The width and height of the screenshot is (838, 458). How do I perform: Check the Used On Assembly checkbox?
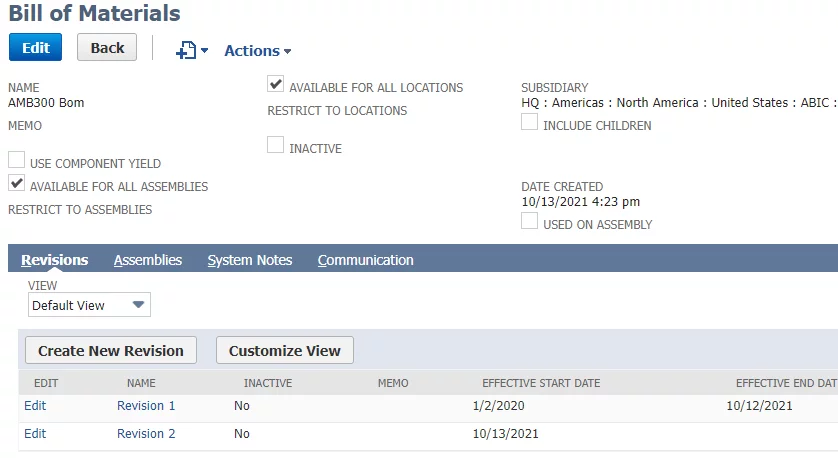(x=529, y=221)
